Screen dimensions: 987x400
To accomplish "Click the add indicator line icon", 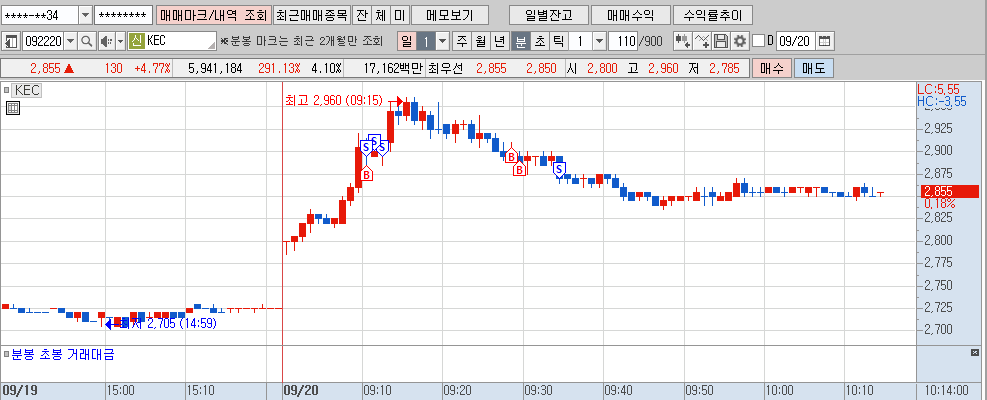I will 702,42.
